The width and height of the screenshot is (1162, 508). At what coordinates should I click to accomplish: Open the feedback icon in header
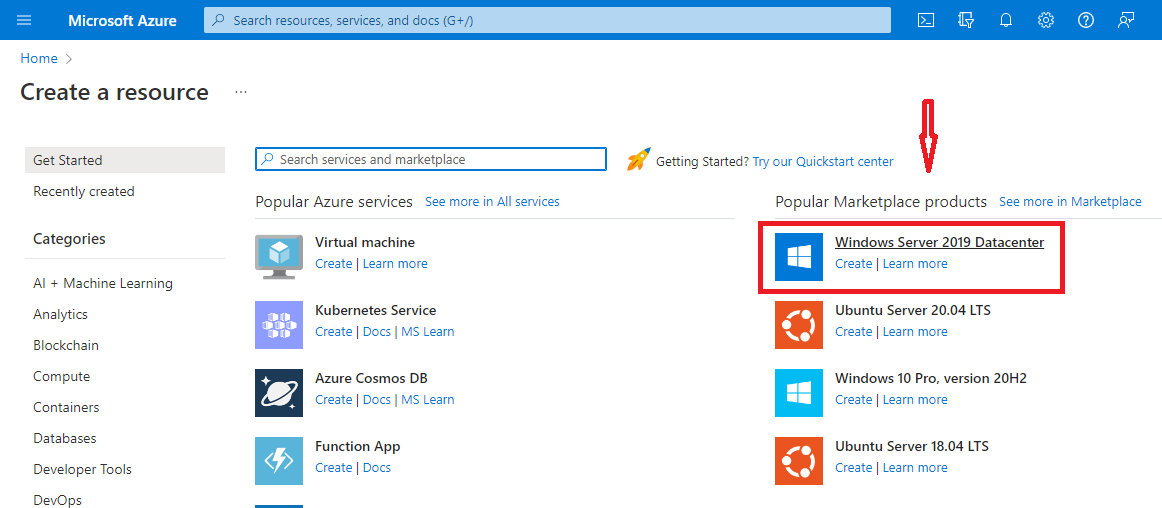(x=1126, y=20)
